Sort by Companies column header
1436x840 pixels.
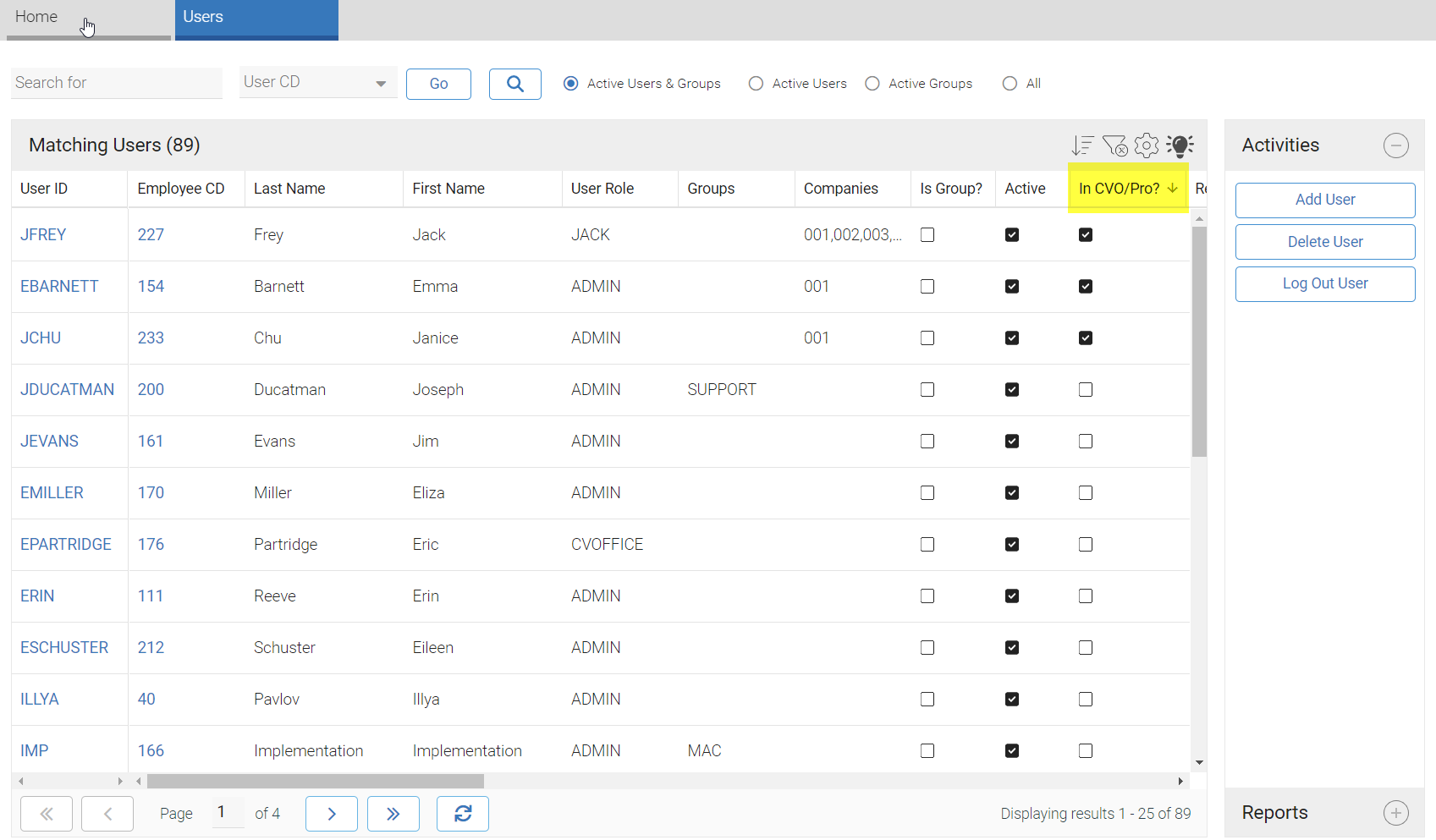853,189
